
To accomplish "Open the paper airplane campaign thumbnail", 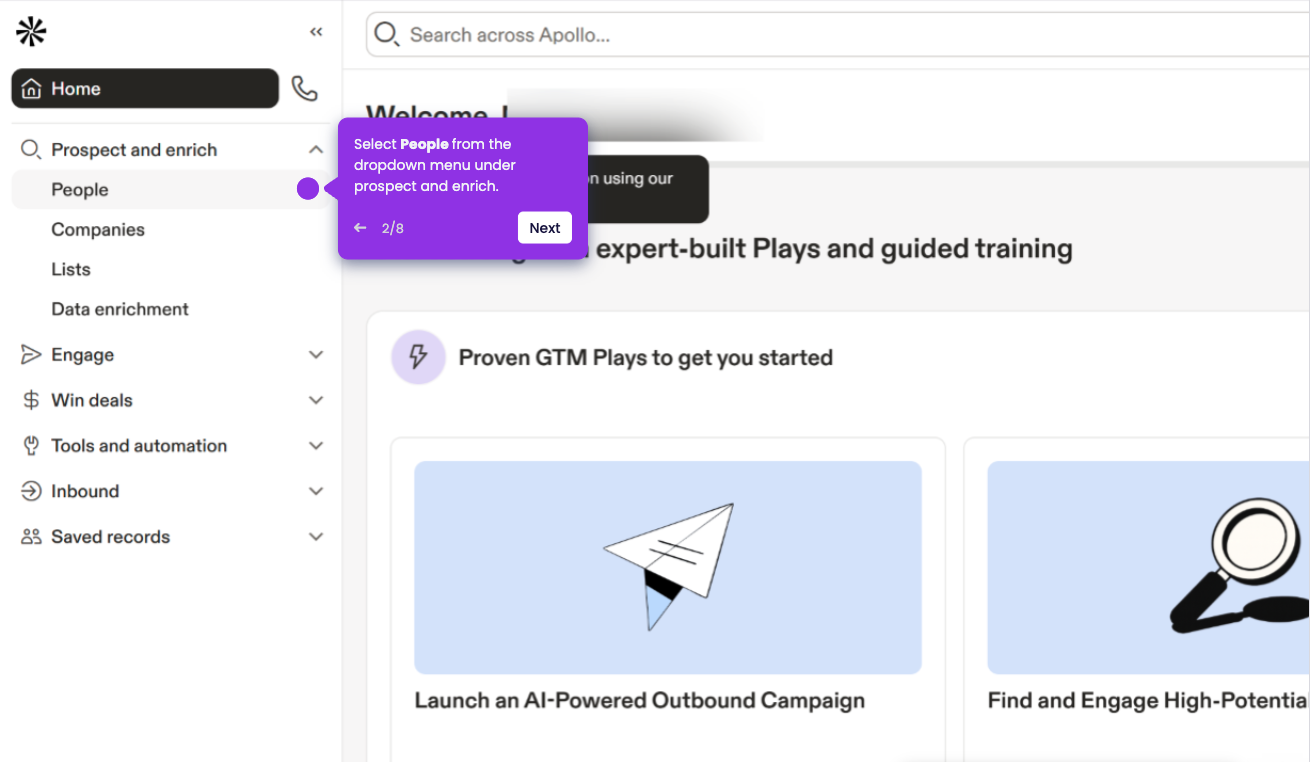I will 668,567.
